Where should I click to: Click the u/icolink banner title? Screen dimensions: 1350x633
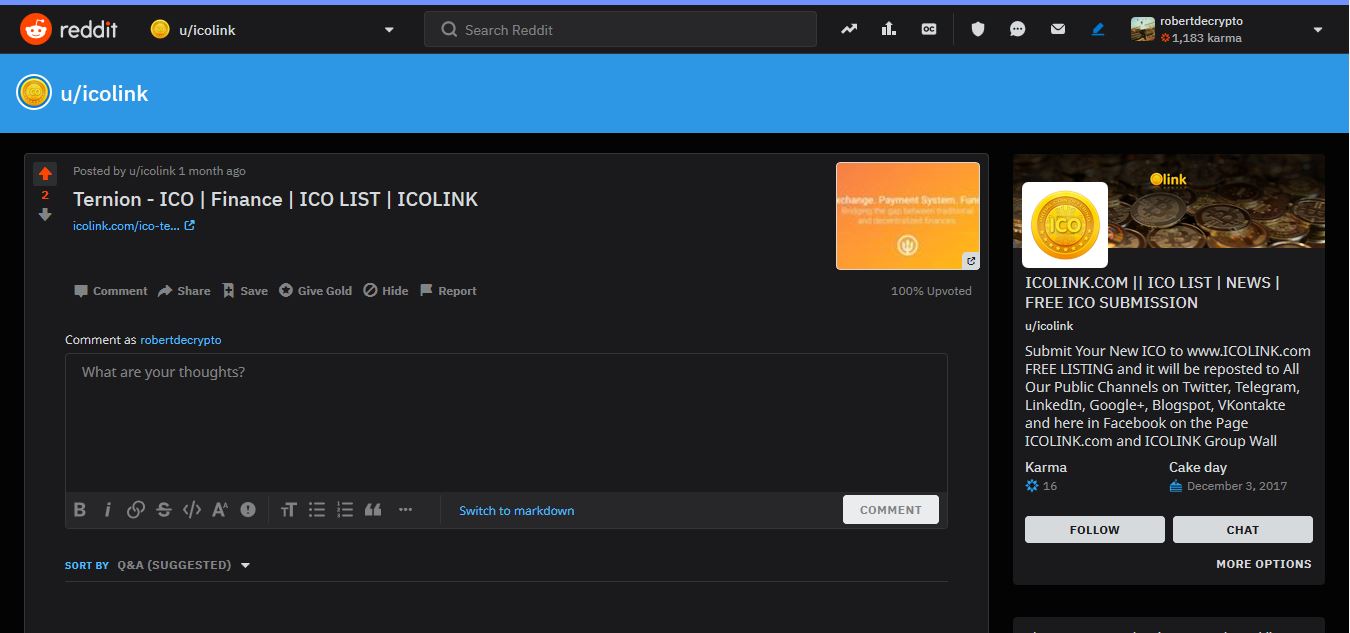pyautogui.click(x=104, y=93)
